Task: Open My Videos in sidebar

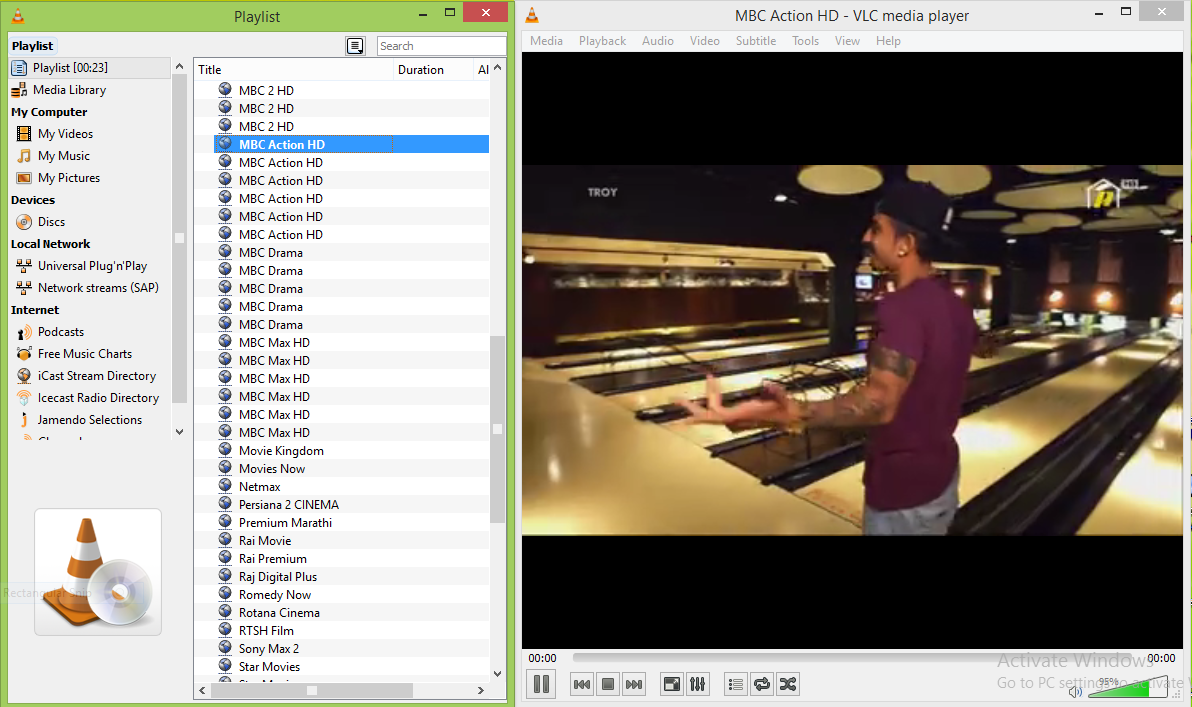Action: click(x=65, y=134)
